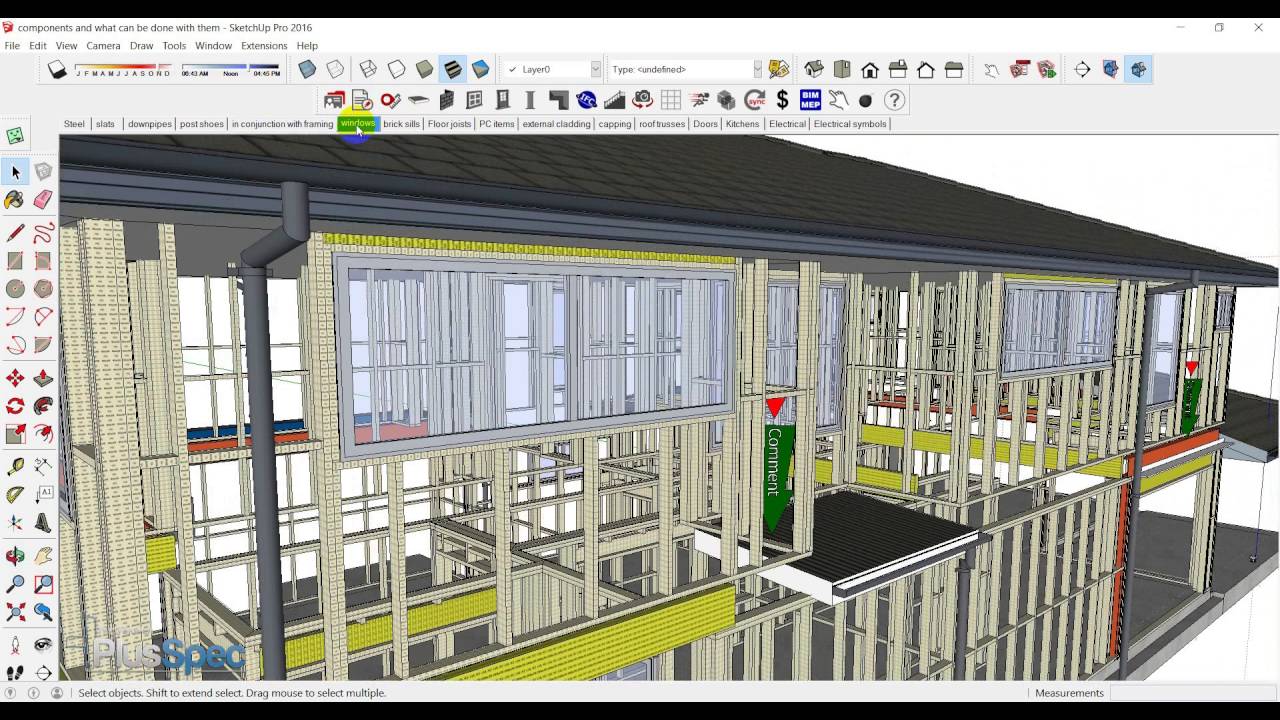Select the Move tool

click(x=15, y=378)
